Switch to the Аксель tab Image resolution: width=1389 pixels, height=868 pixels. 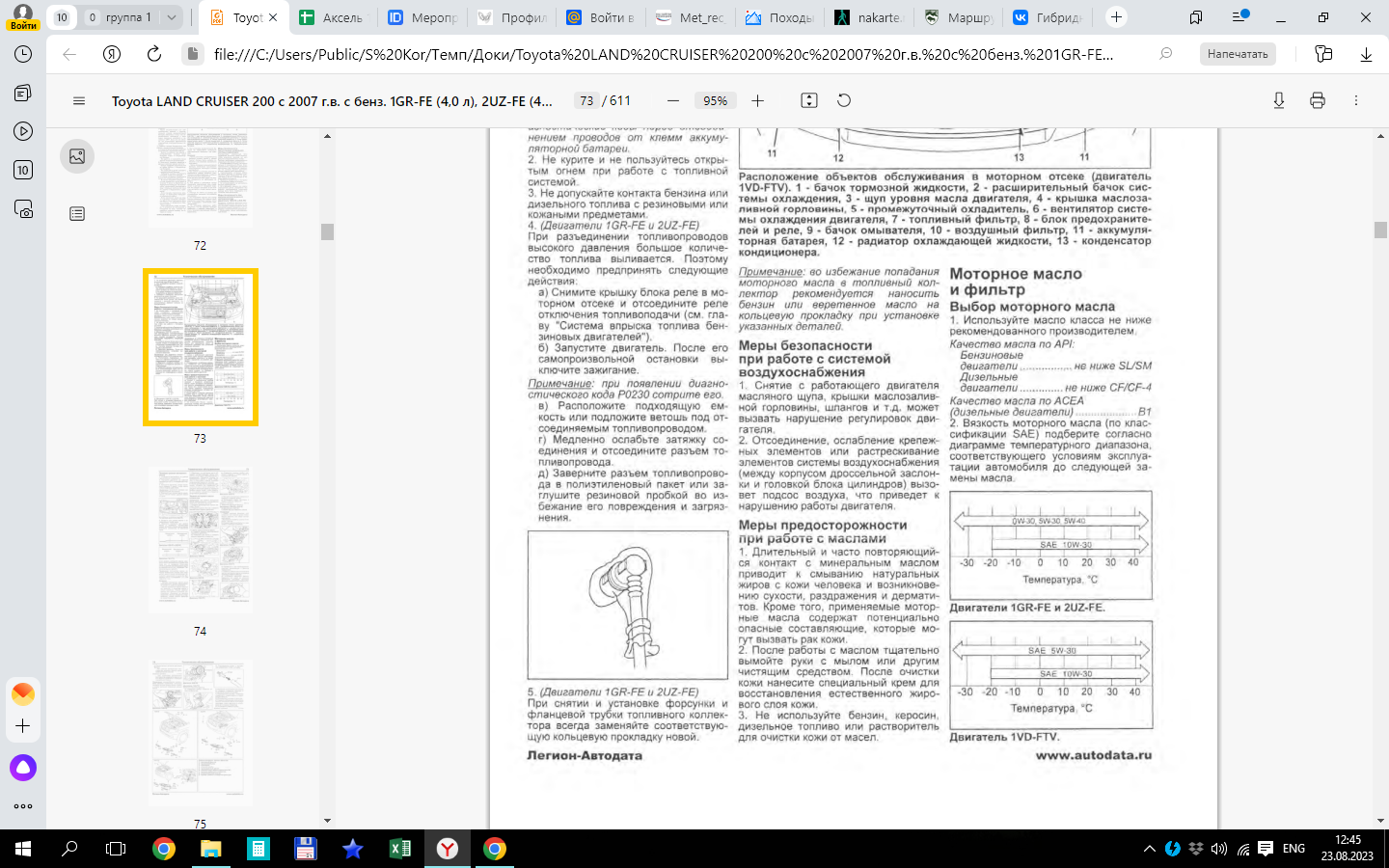coord(333,17)
